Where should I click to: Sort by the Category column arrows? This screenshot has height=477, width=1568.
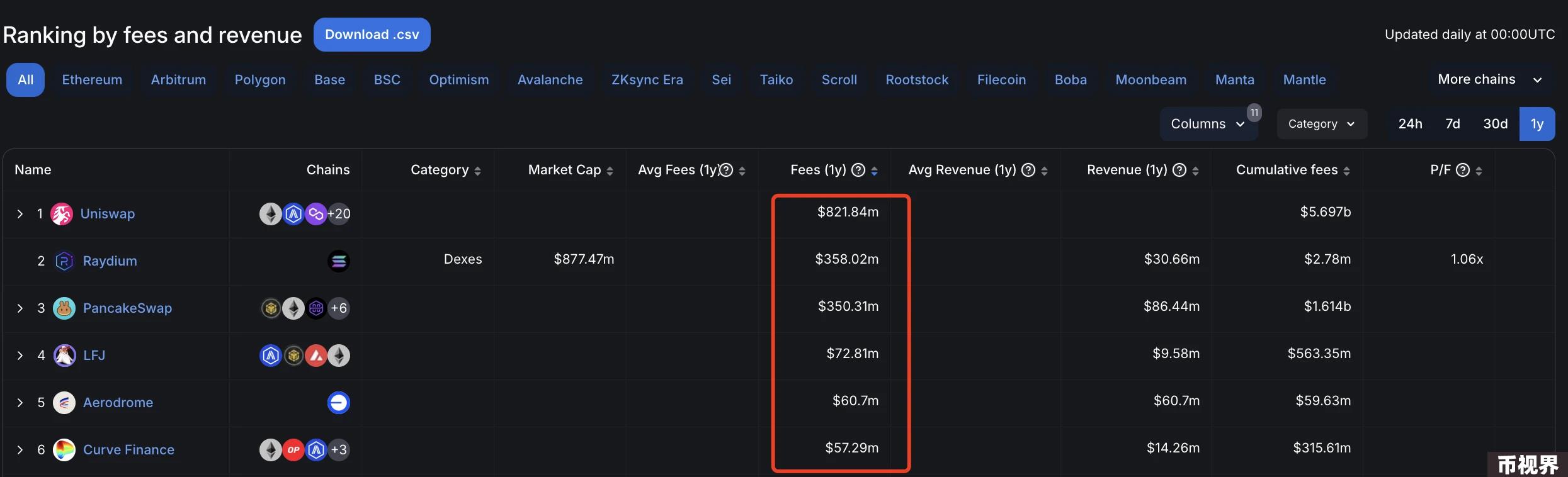click(x=477, y=171)
